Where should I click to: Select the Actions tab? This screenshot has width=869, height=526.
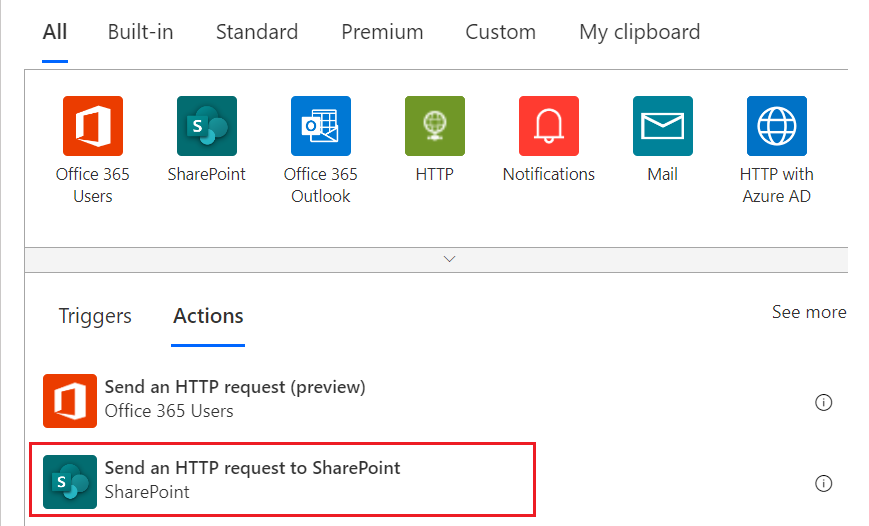tap(208, 316)
